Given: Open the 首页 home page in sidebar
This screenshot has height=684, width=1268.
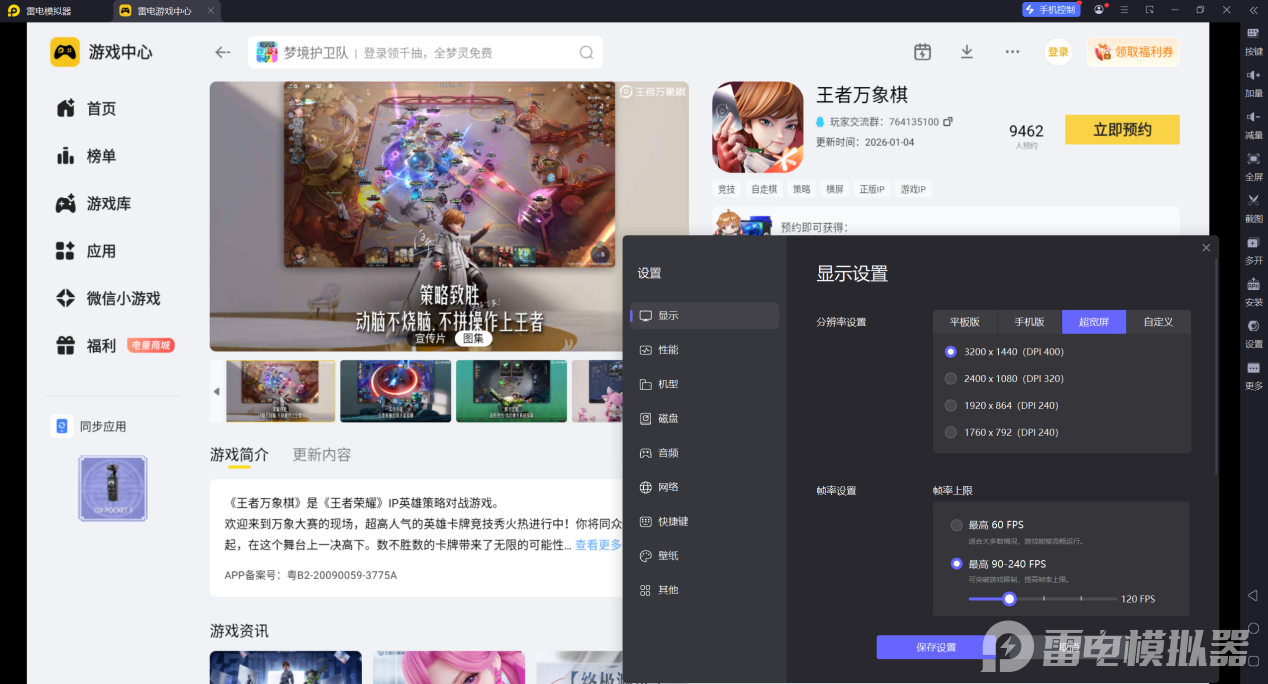Looking at the screenshot, I should pos(86,108).
